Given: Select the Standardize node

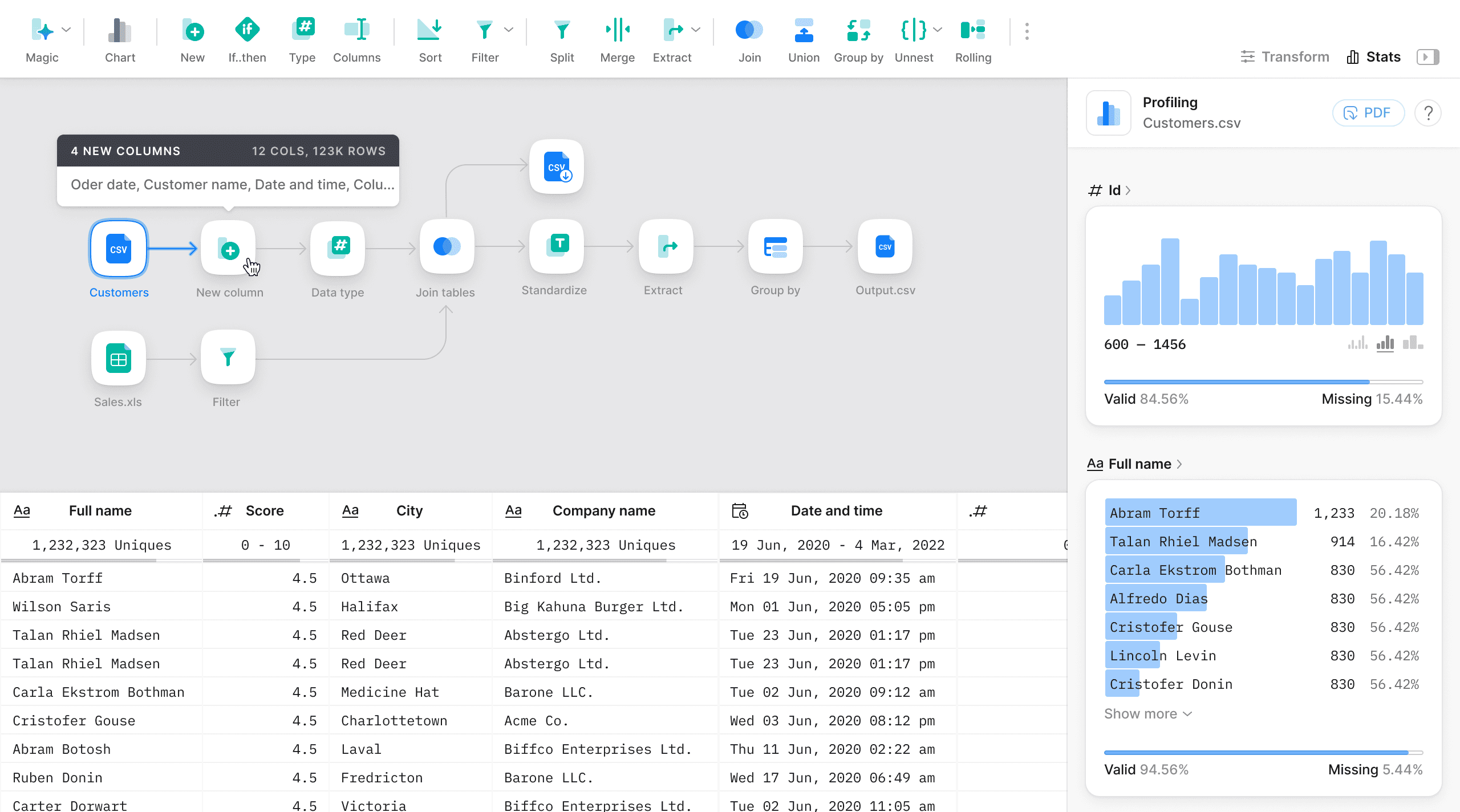Looking at the screenshot, I should (557, 246).
